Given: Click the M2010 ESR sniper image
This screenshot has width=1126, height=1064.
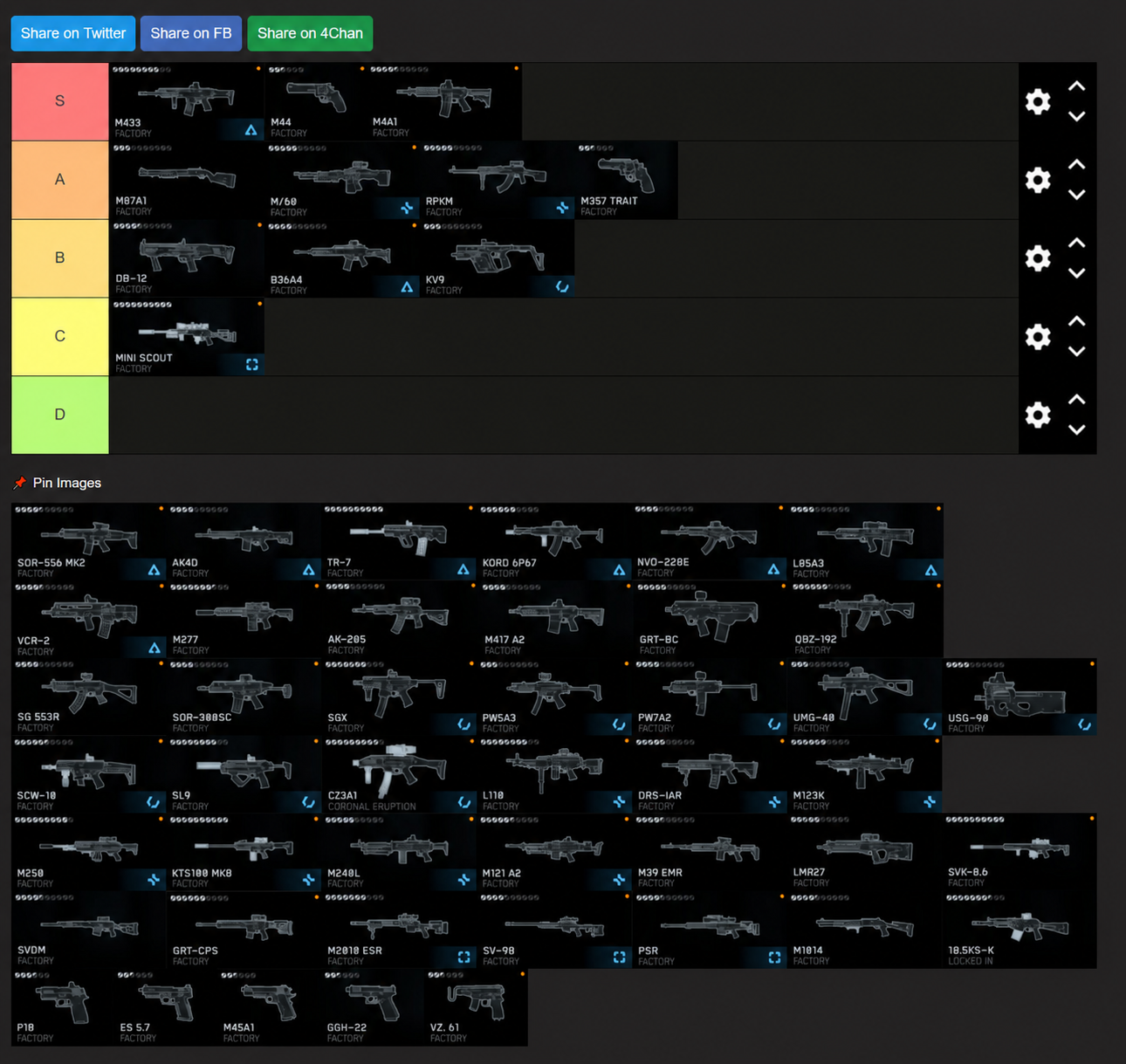Looking at the screenshot, I should [399, 930].
